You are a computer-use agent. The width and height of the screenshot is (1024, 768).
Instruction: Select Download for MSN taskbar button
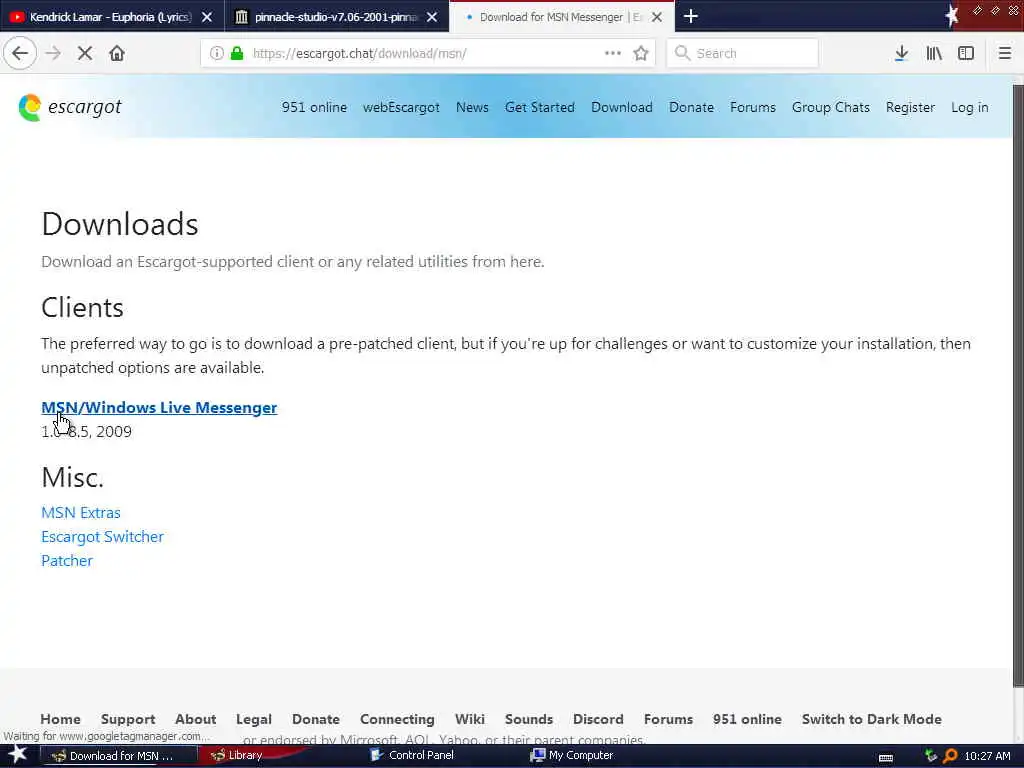[118, 756]
